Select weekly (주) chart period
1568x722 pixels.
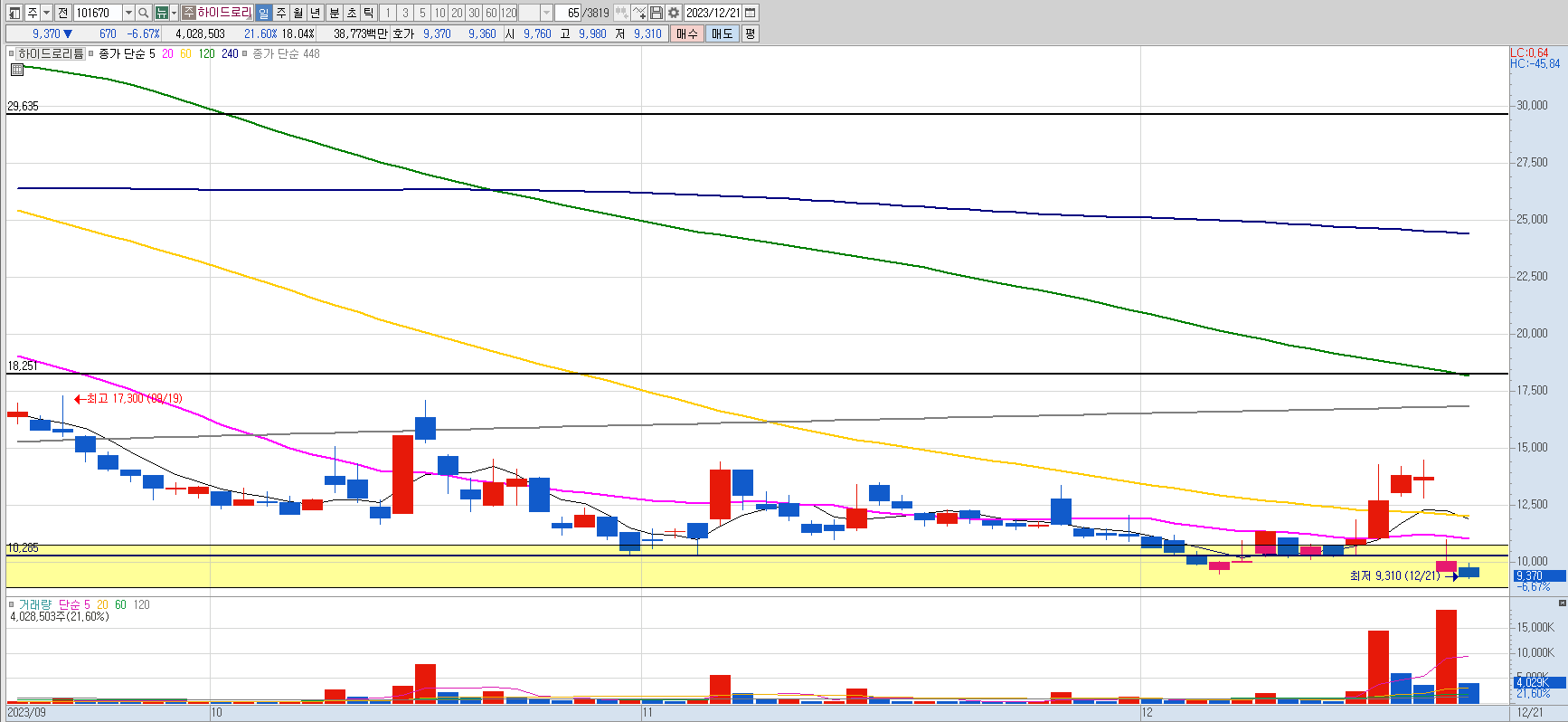(280, 13)
